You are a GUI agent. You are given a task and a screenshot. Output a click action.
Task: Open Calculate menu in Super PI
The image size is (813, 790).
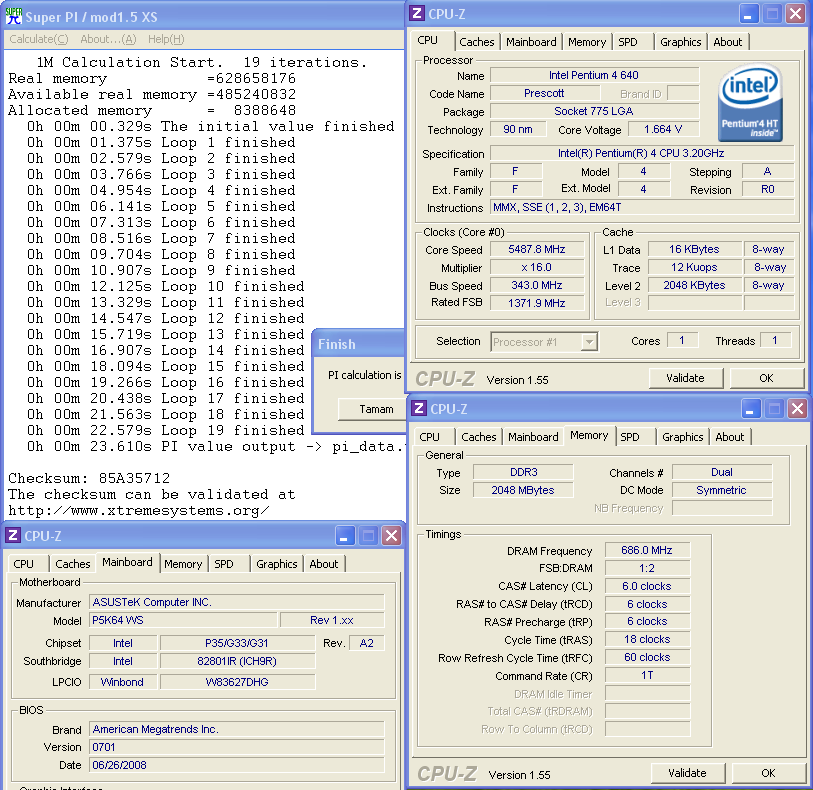[39, 39]
